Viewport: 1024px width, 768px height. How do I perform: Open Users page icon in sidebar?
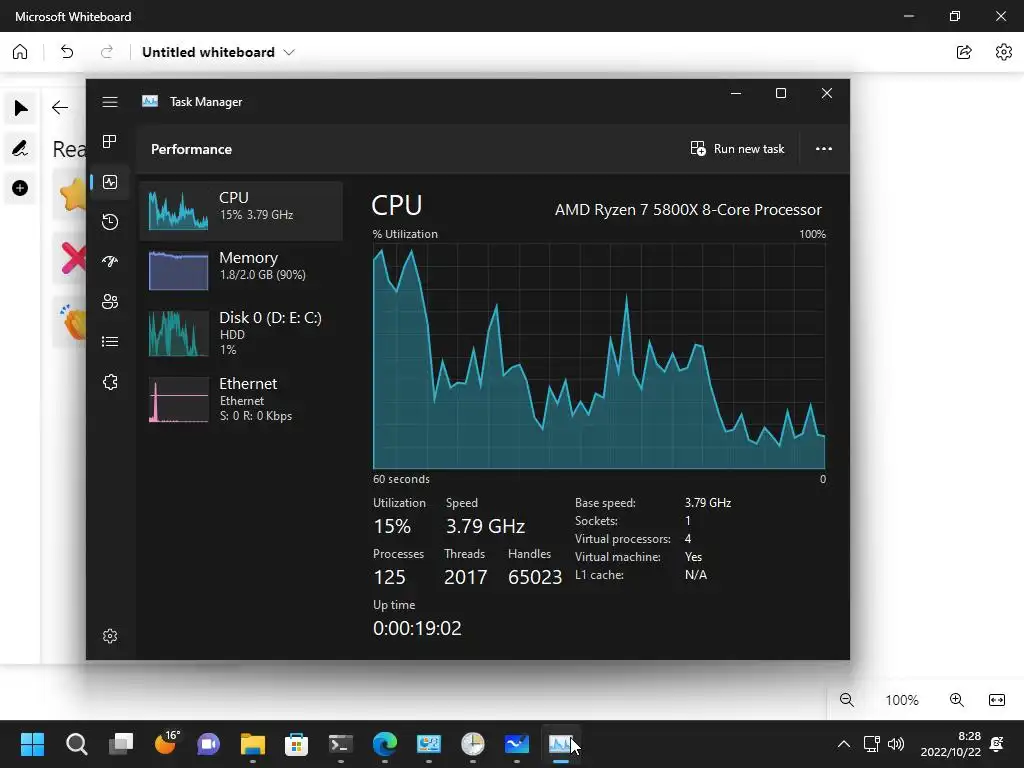coord(110,302)
